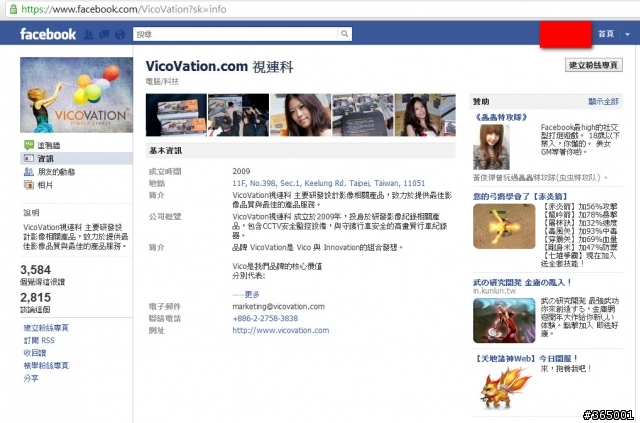The image size is (640, 423).
Task: Click the friend activity people icon
Action: [29, 171]
